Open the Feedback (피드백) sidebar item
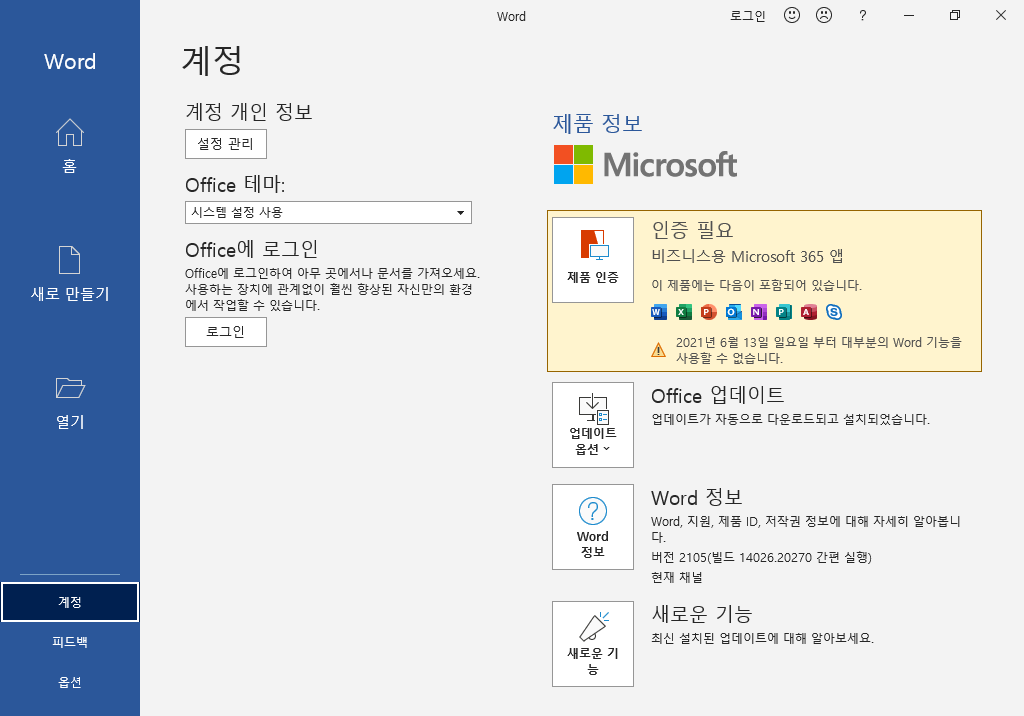This screenshot has height=716, width=1024. [70, 642]
